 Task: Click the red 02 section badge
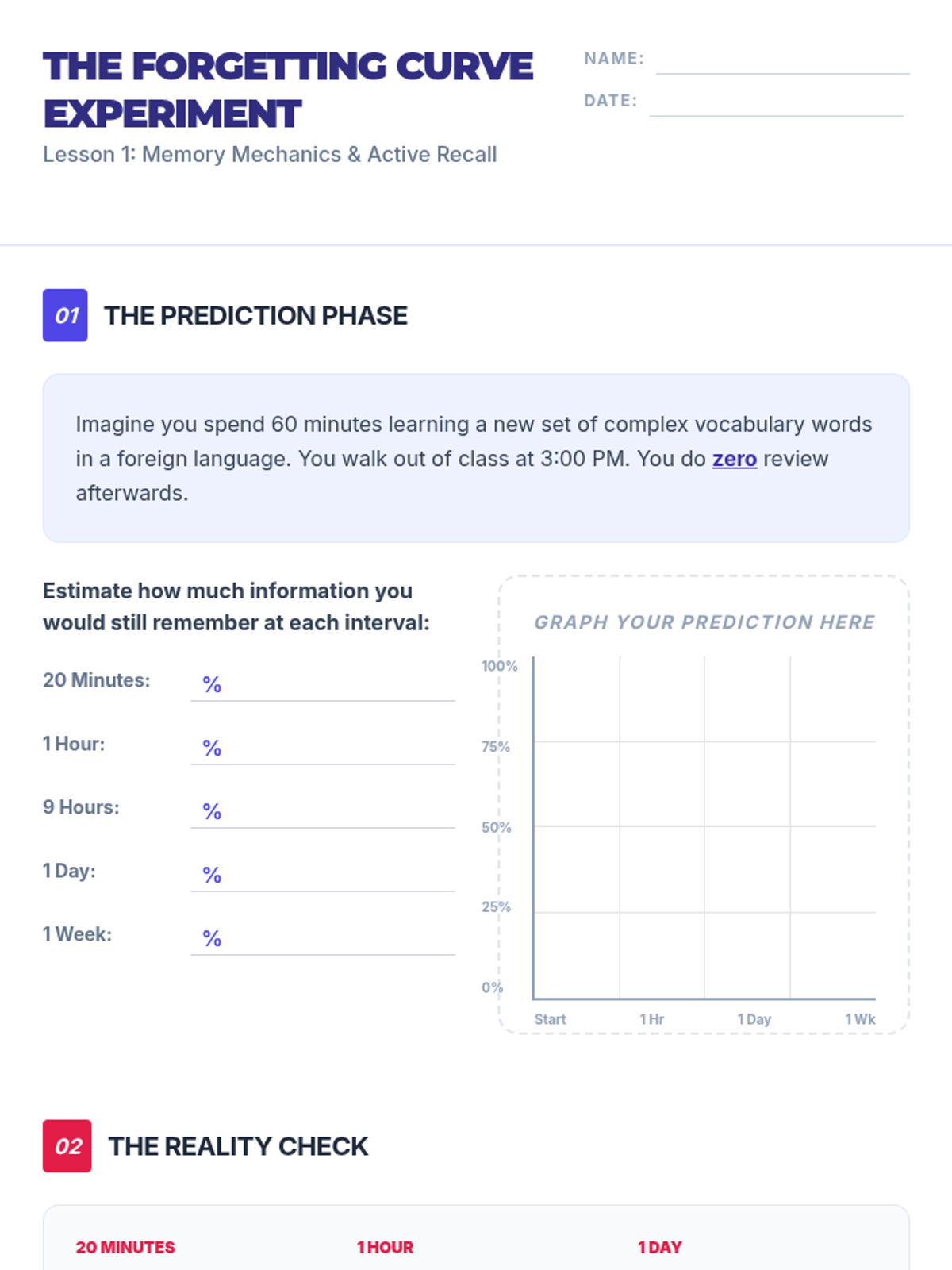[x=67, y=1146]
